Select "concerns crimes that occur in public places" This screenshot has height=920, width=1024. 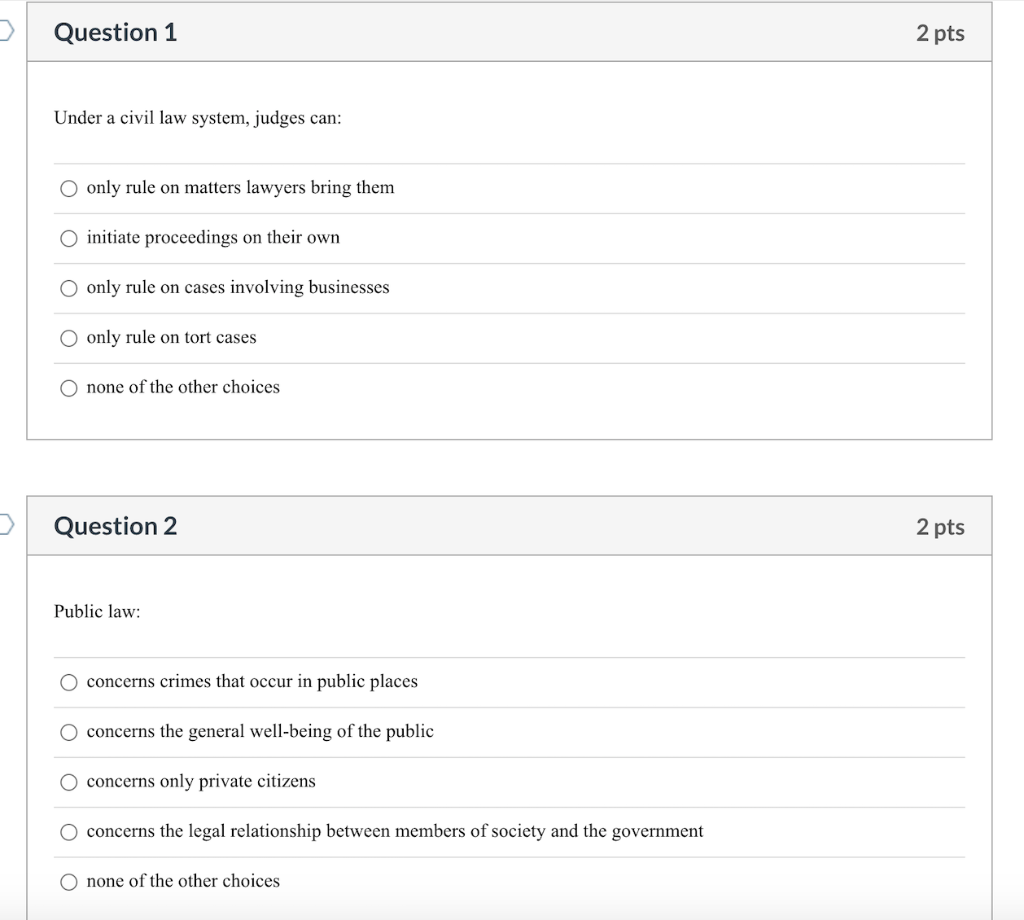pos(68,682)
